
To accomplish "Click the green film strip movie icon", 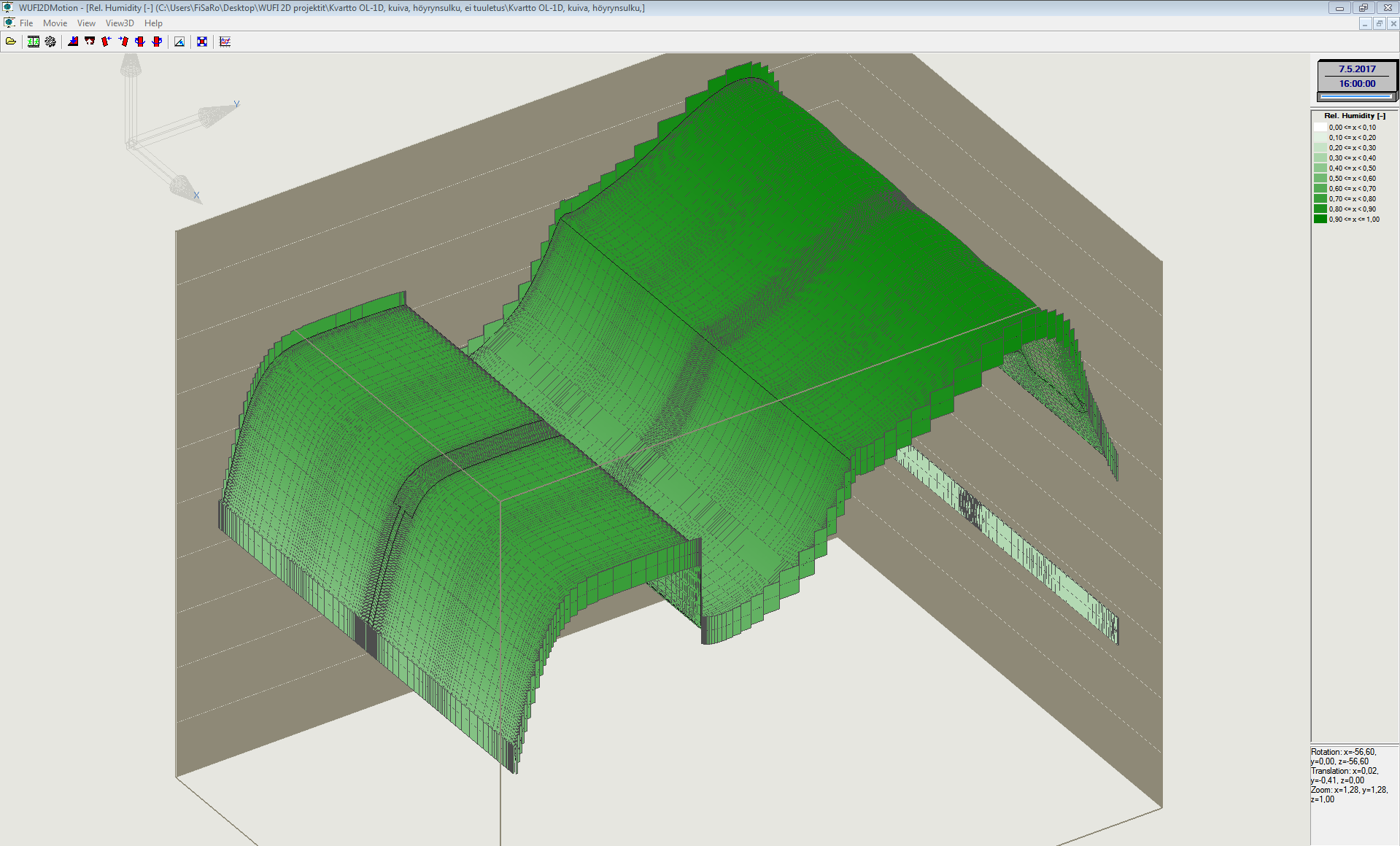I will pyautogui.click(x=34, y=42).
